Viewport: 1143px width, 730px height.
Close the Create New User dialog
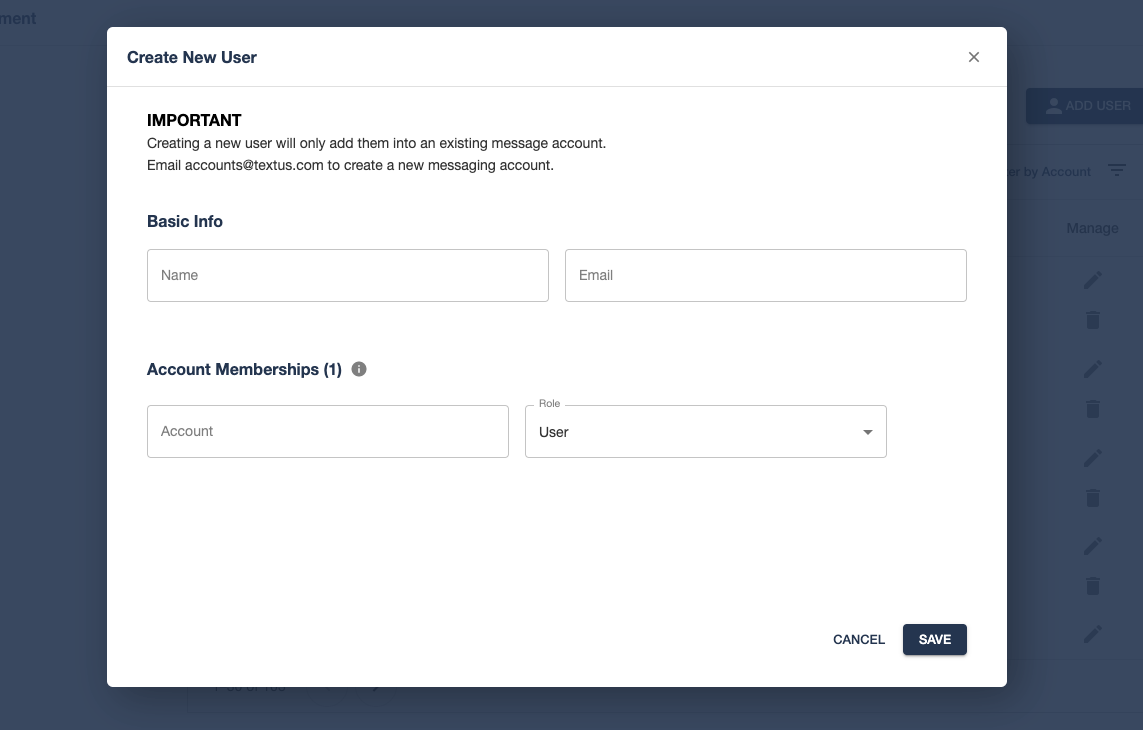click(973, 57)
